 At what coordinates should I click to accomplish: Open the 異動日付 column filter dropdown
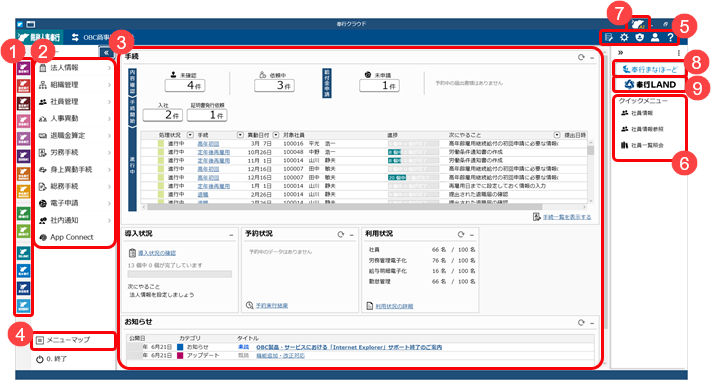pyautogui.click(x=276, y=135)
